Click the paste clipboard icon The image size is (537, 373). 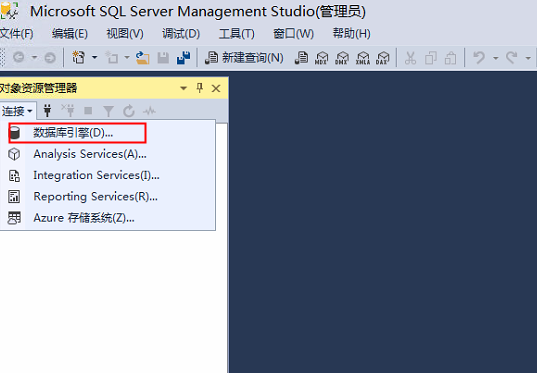coord(450,58)
